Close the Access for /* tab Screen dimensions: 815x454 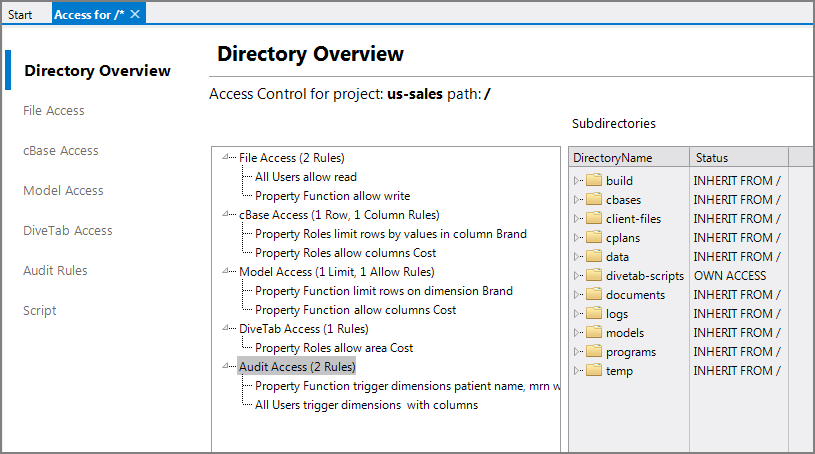135,14
